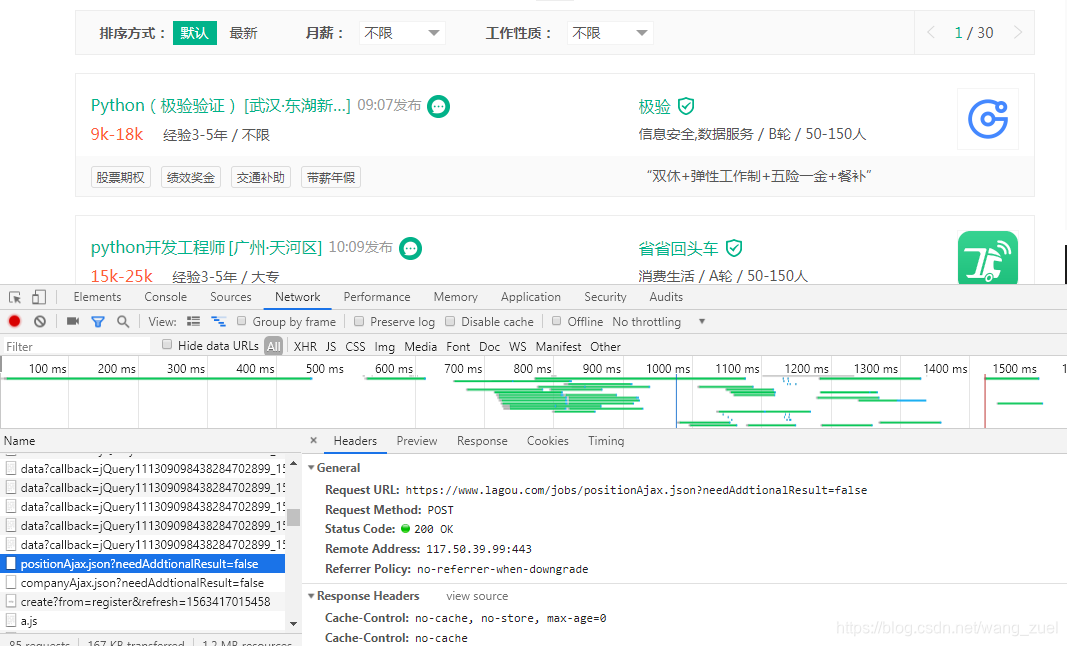The width and height of the screenshot is (1067, 646).
Task: Select the All request type filter
Action: pos(274,346)
